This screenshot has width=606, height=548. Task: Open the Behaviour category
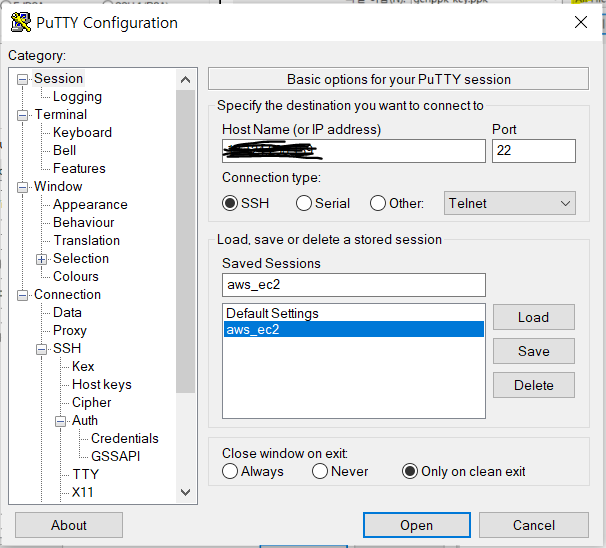coord(83,223)
